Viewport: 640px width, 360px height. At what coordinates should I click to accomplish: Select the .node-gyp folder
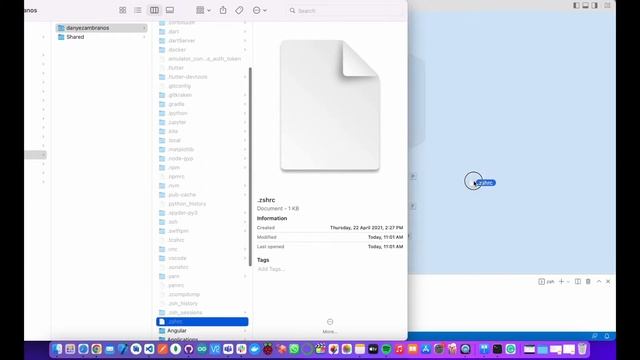point(202,158)
